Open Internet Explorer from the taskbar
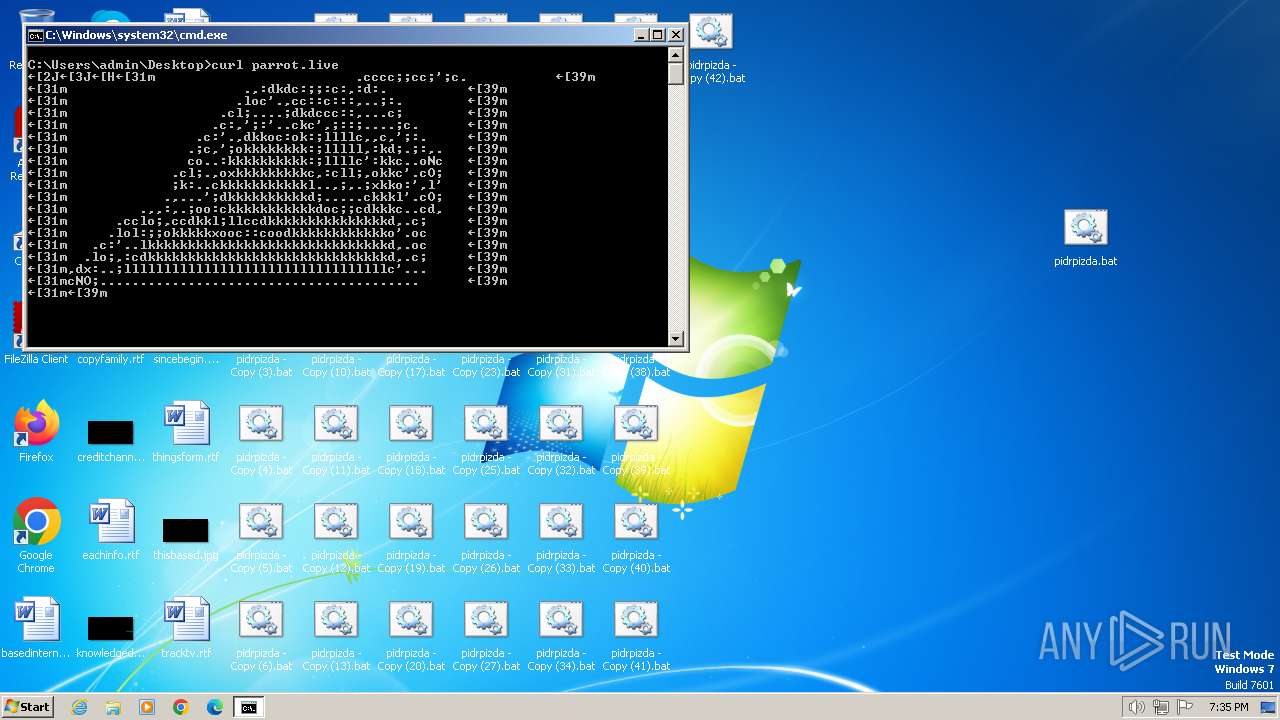This screenshot has height=720, width=1280. tap(79, 707)
